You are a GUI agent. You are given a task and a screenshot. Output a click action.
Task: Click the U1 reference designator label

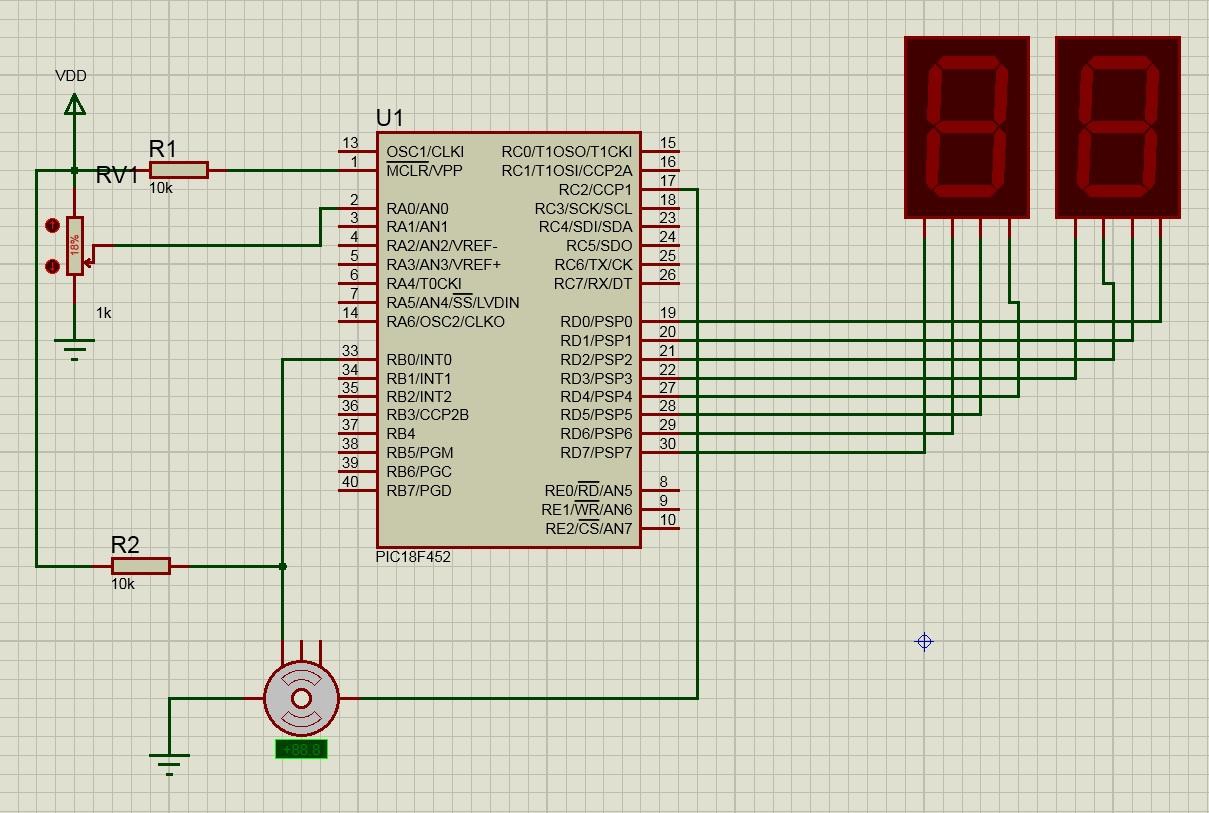[388, 117]
